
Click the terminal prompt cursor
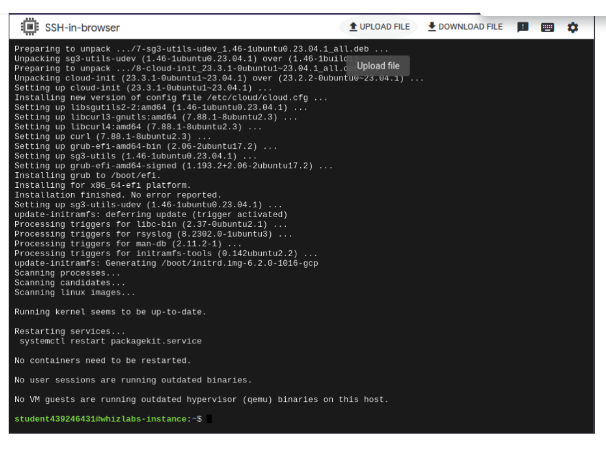point(209,419)
